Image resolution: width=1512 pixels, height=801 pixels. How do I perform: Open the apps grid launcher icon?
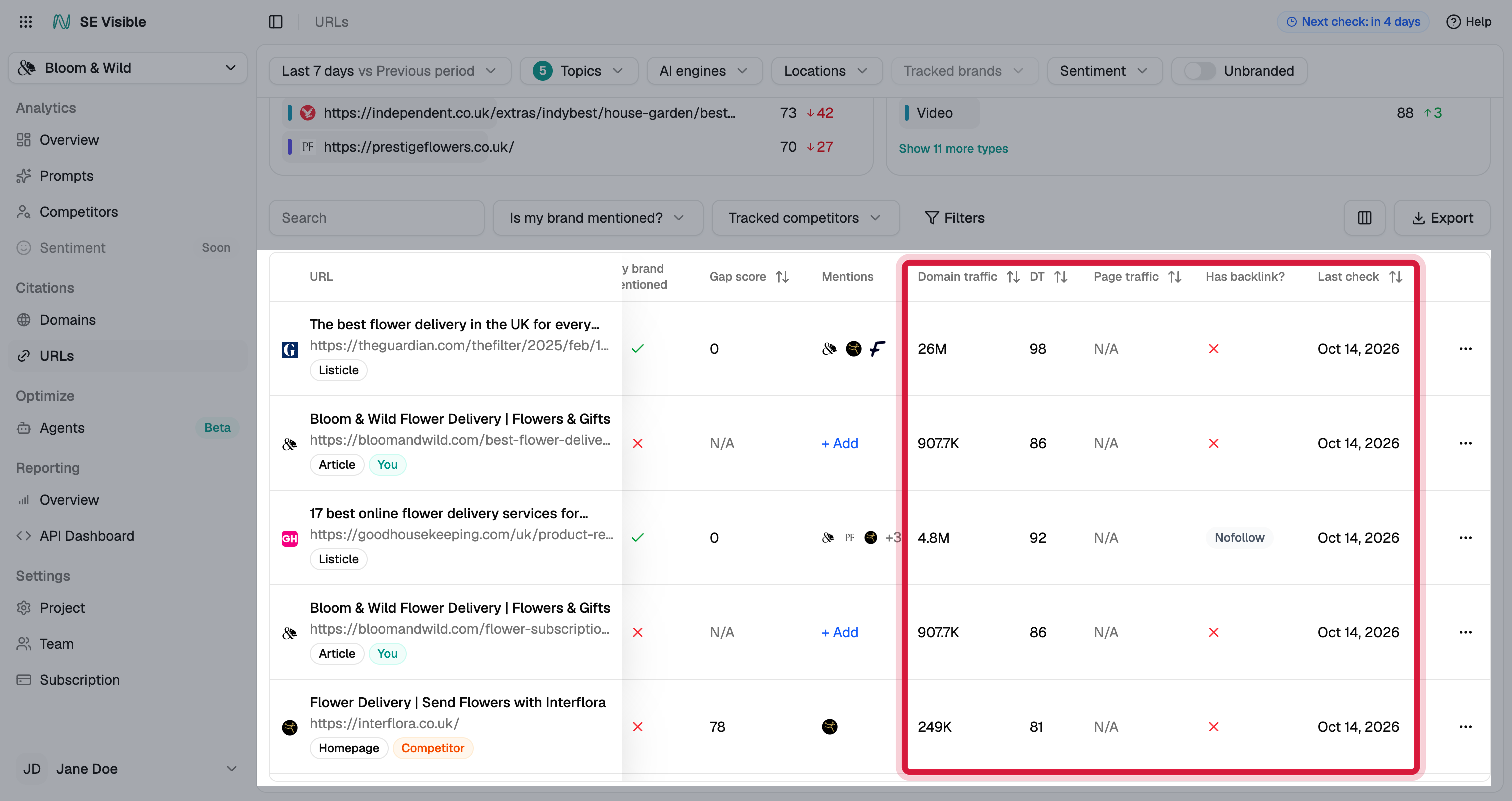tap(26, 22)
